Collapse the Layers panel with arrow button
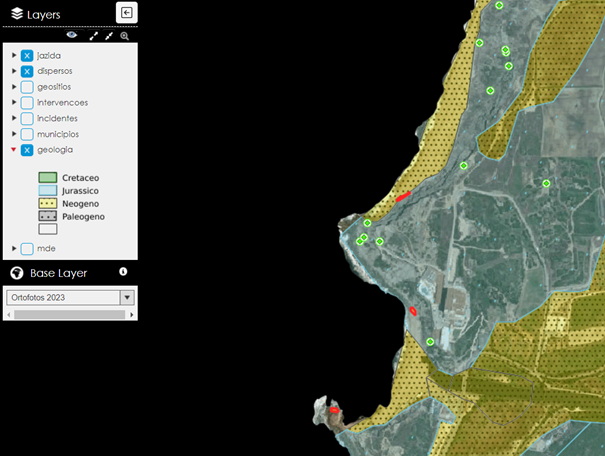This screenshot has width=605, height=456. pos(127,13)
